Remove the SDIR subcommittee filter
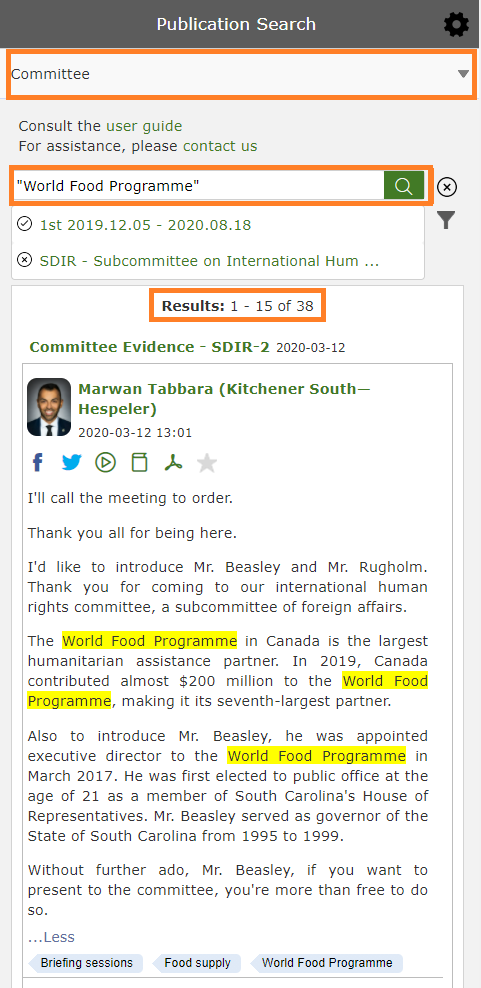The width and height of the screenshot is (481, 988). [x=25, y=260]
